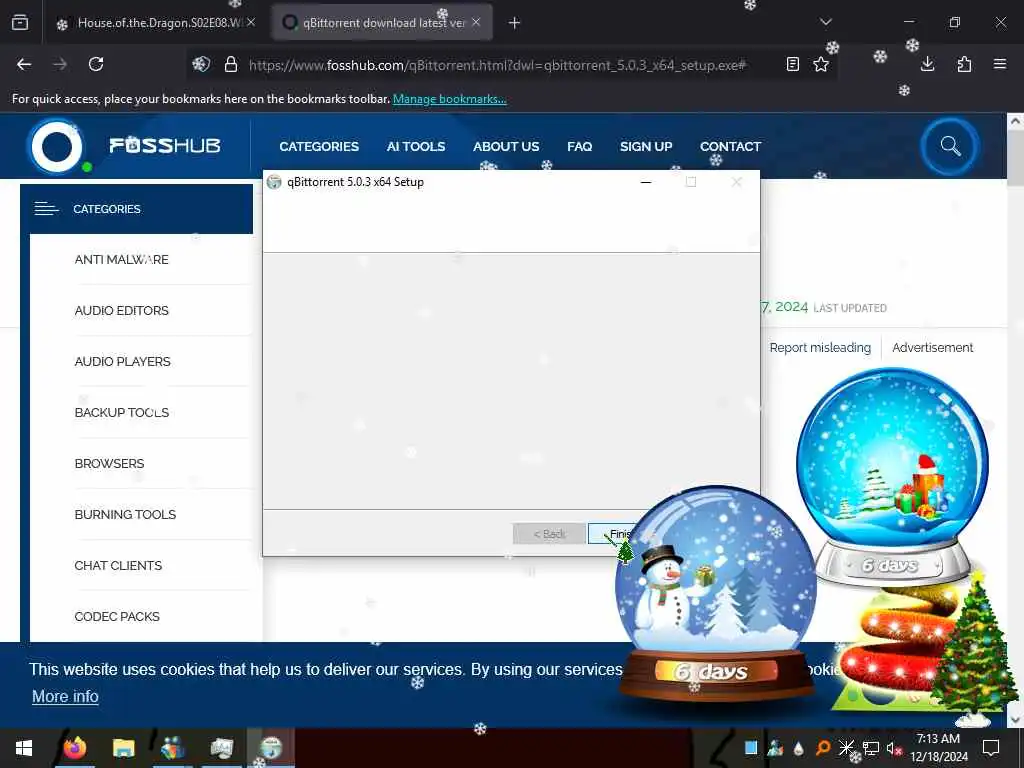Open AI TOOLS navigation item
The image size is (1024, 768).
pos(415,146)
